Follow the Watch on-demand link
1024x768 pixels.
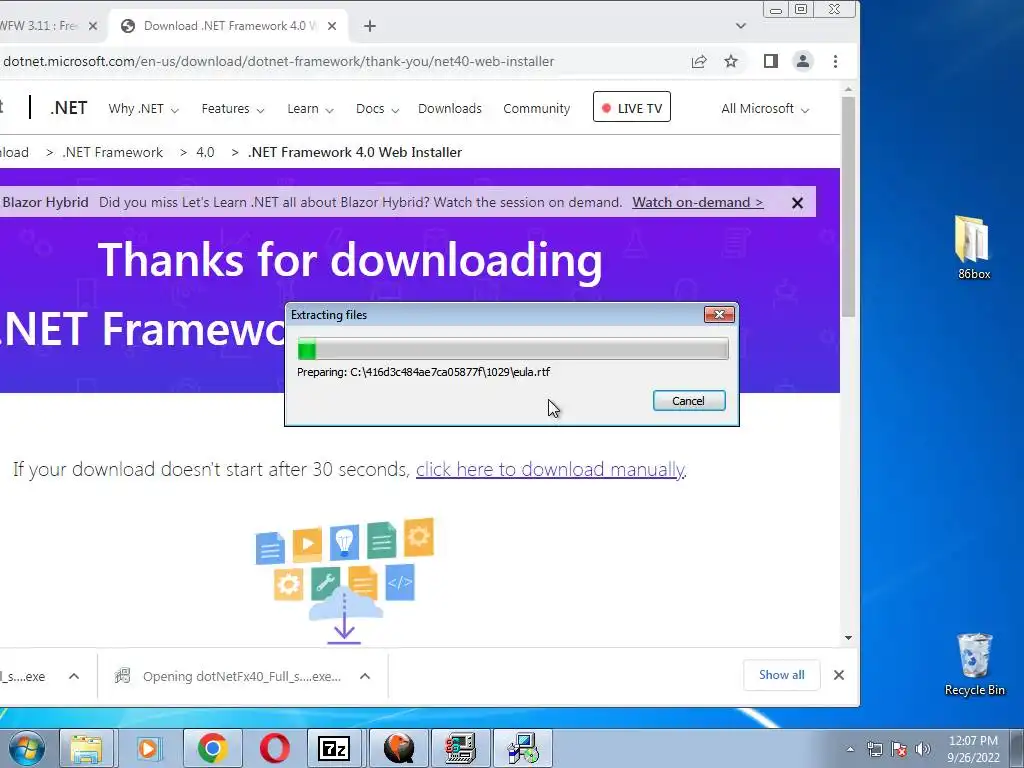click(x=697, y=202)
